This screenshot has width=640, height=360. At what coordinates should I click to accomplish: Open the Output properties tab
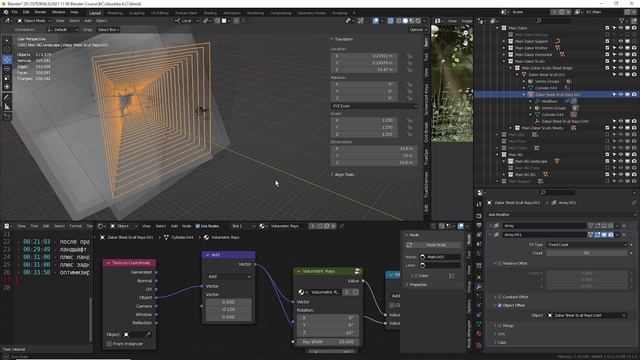479,225
